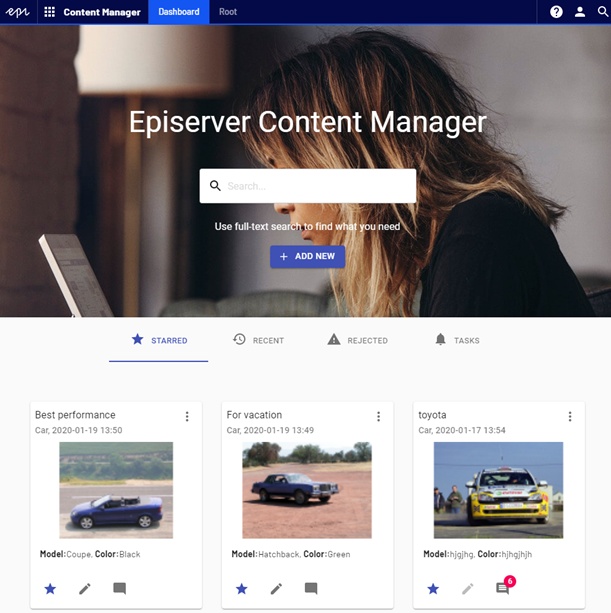611x613 pixels.
Task: Open Best performance card options menu
Action: point(187,416)
